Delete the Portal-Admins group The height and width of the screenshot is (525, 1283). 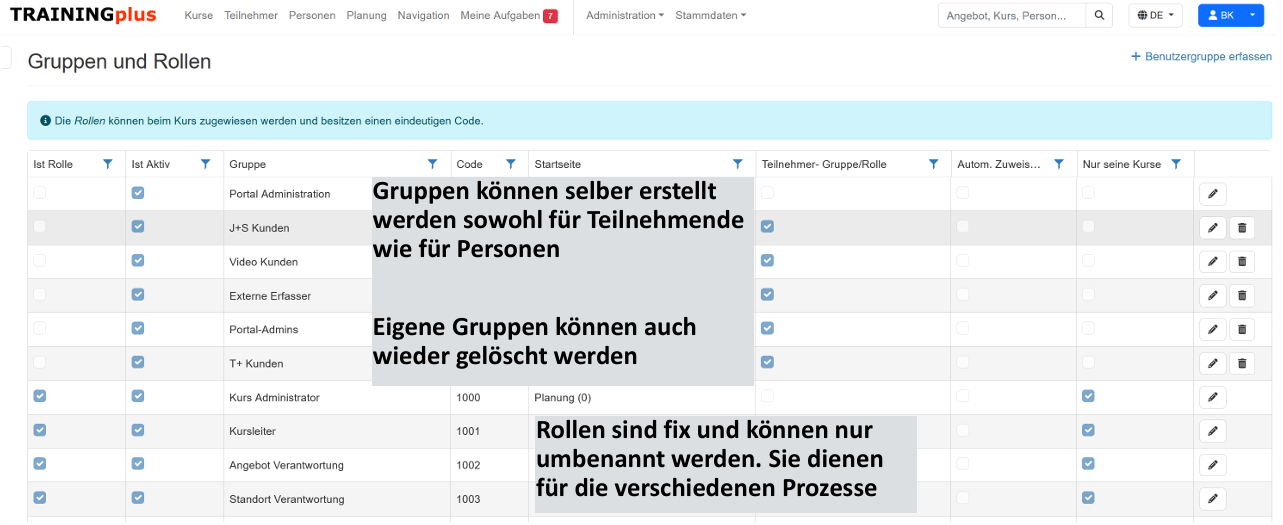click(x=1242, y=329)
